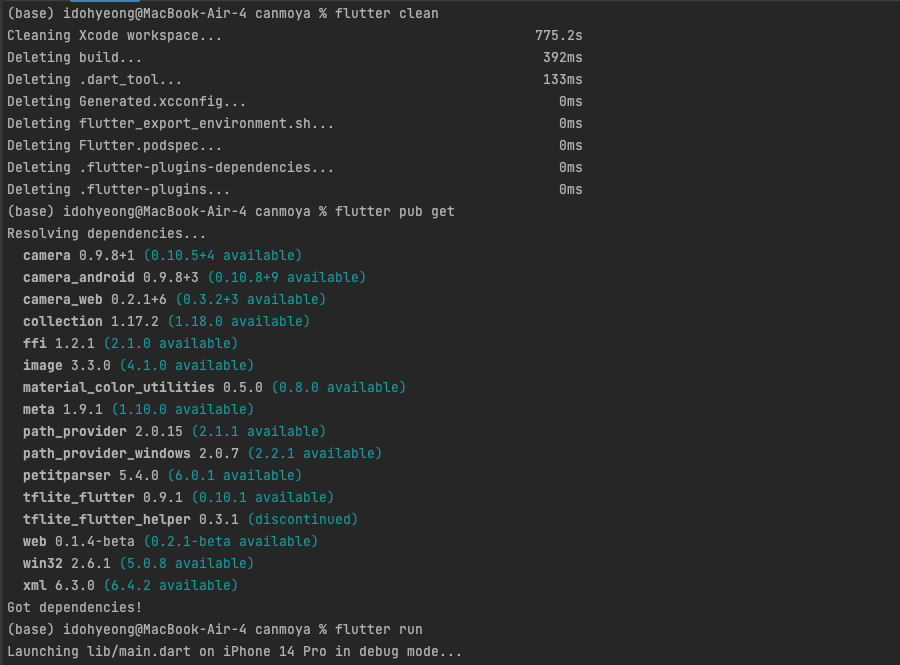Click 'tflite_flutter_helper' package name
This screenshot has width=900, height=665.
pyautogui.click(x=106, y=519)
